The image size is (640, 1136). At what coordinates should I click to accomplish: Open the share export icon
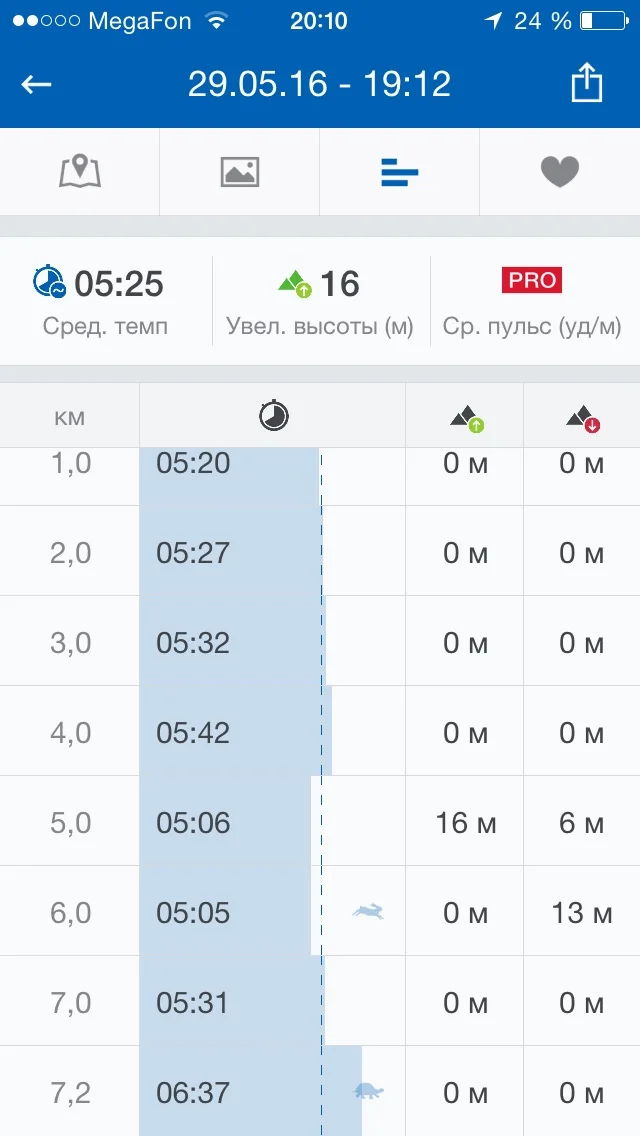point(587,83)
